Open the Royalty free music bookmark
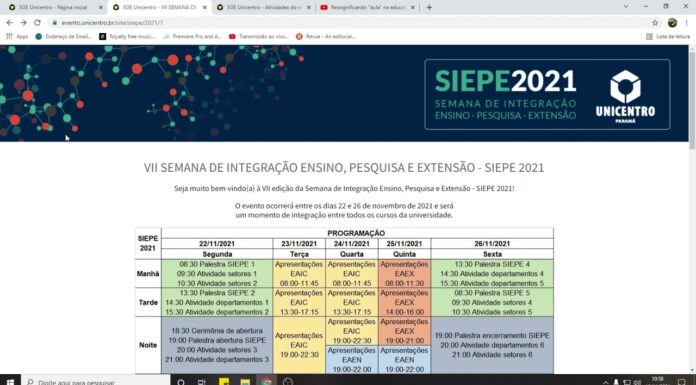 tap(127, 36)
